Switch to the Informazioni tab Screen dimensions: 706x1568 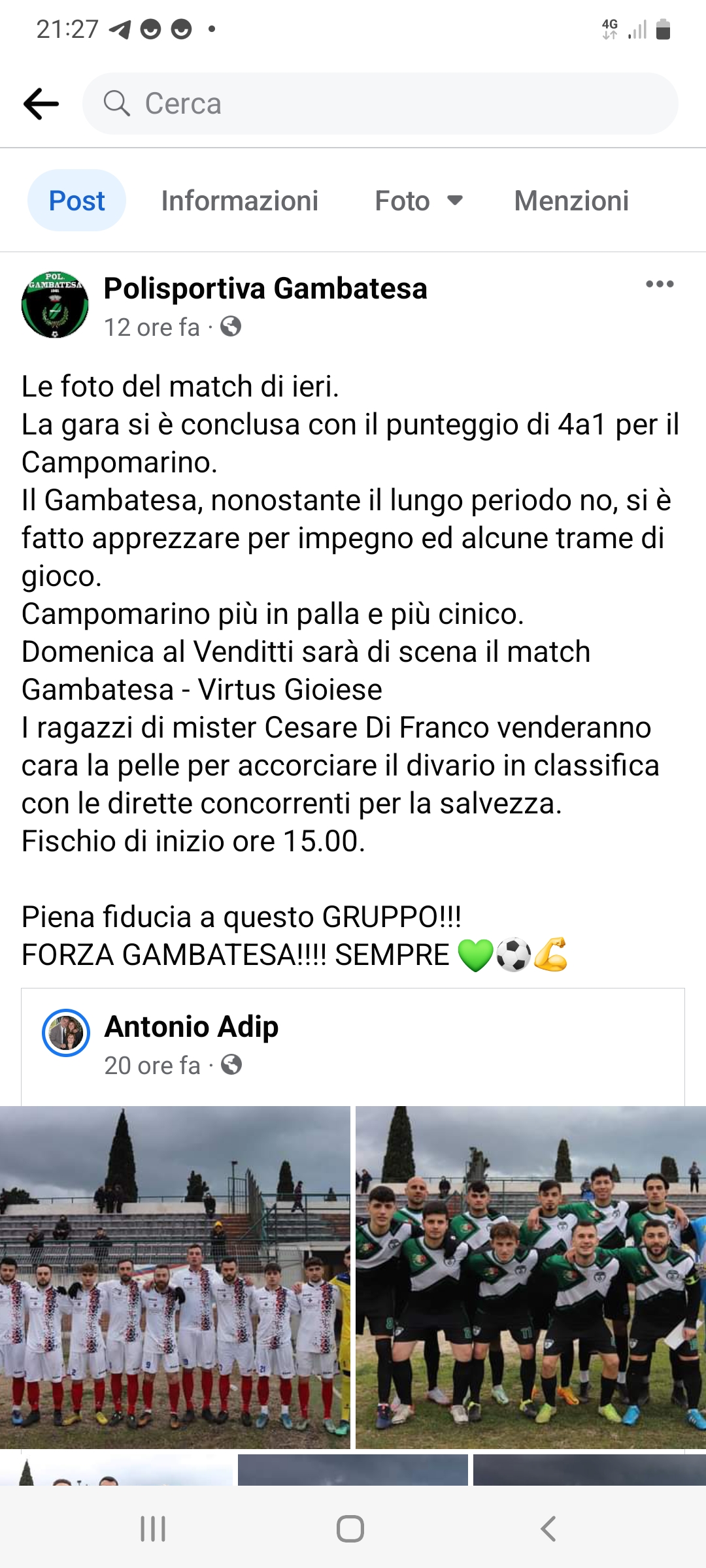point(240,201)
